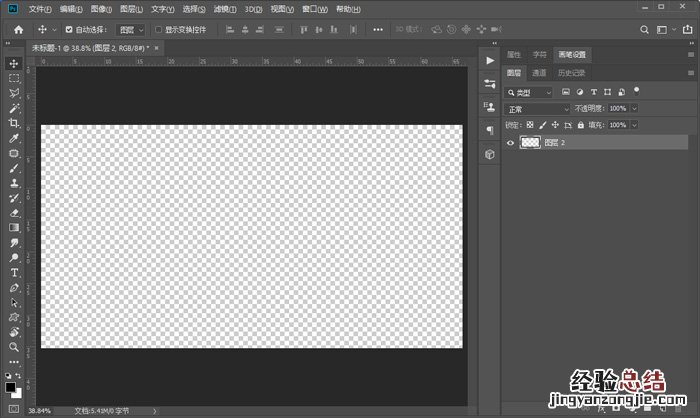
Task: Hide 图层 2 with the eye icon
Action: (511, 143)
